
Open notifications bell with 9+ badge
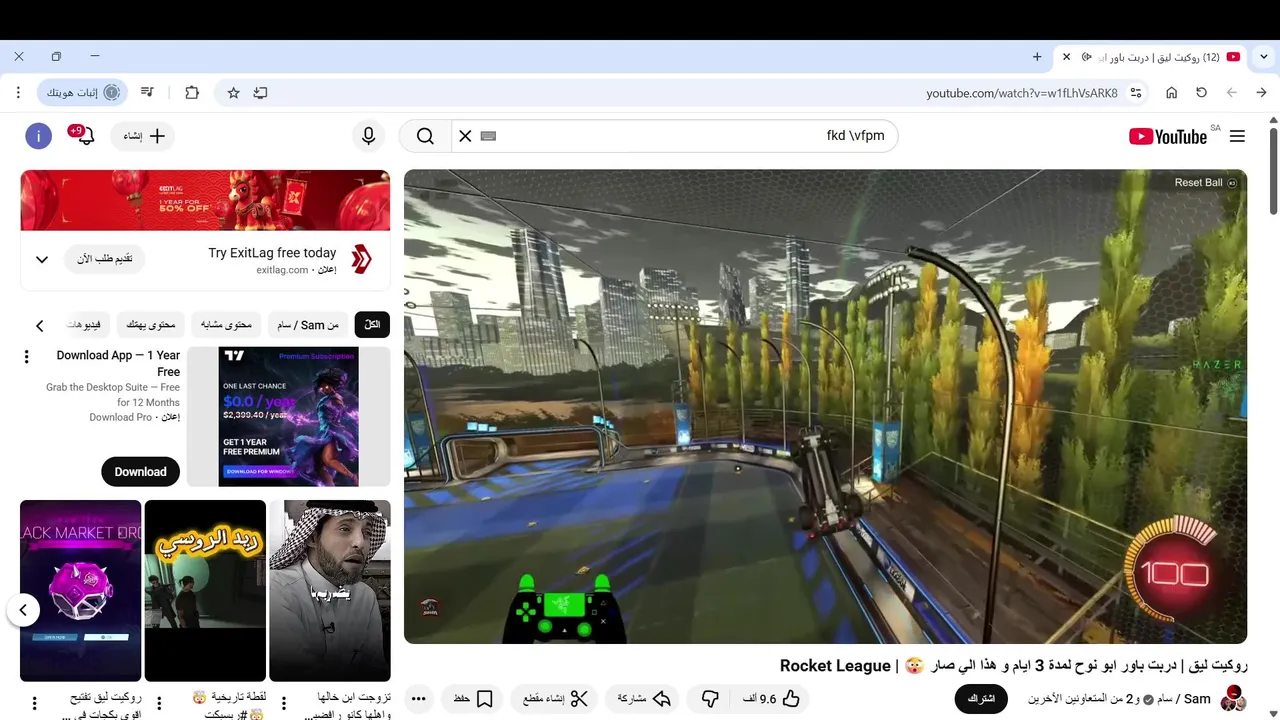pyautogui.click(x=84, y=135)
